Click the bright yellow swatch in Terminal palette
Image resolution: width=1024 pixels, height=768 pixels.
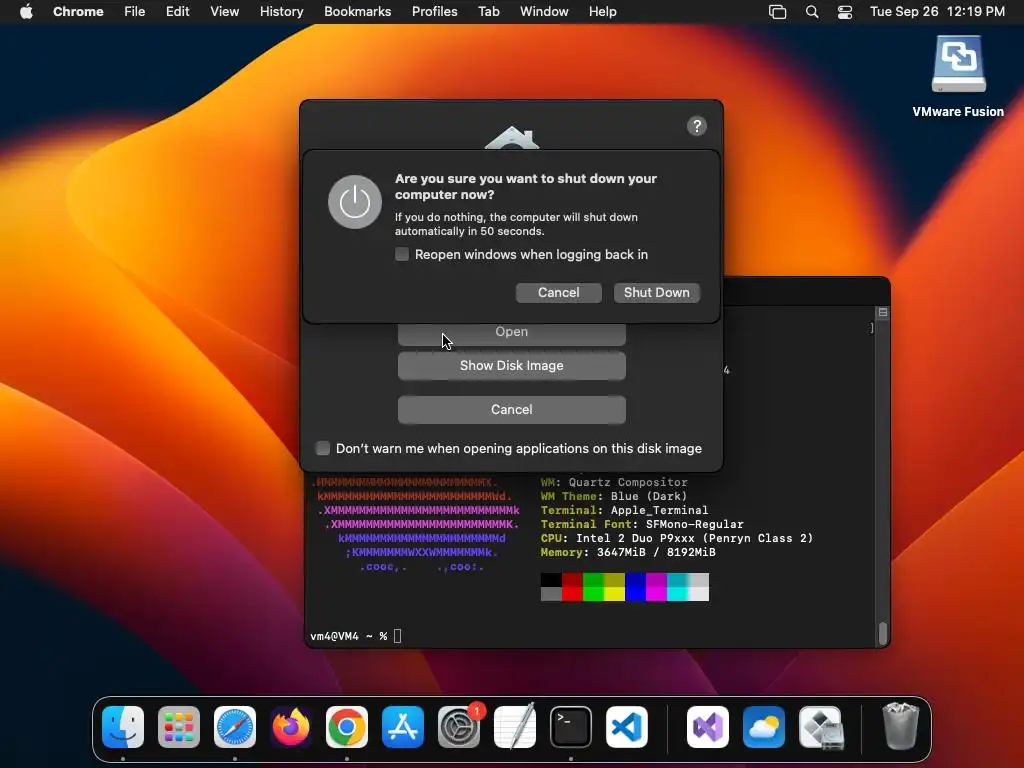pyautogui.click(x=615, y=594)
